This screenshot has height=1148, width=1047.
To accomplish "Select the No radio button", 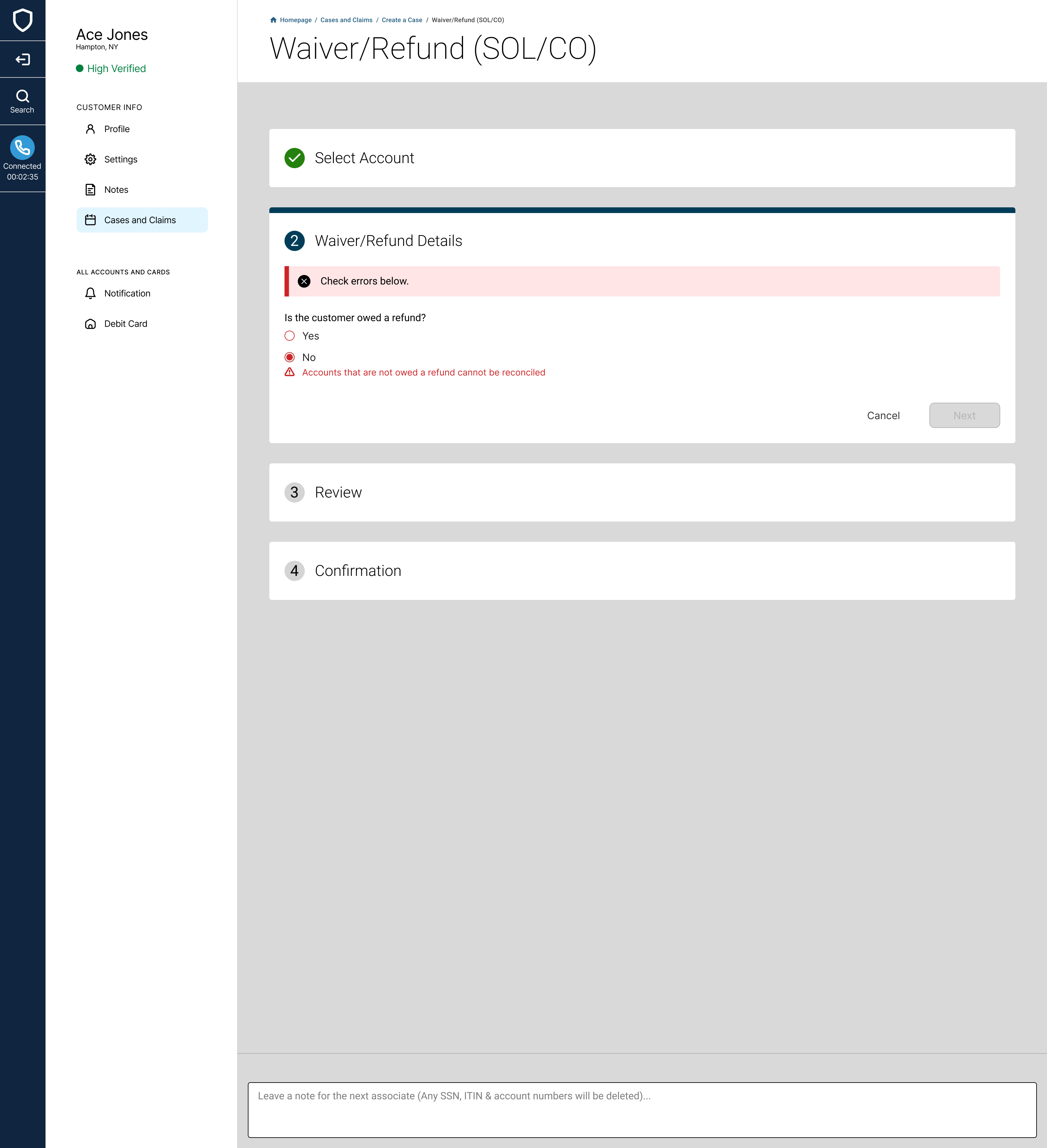I will point(289,357).
